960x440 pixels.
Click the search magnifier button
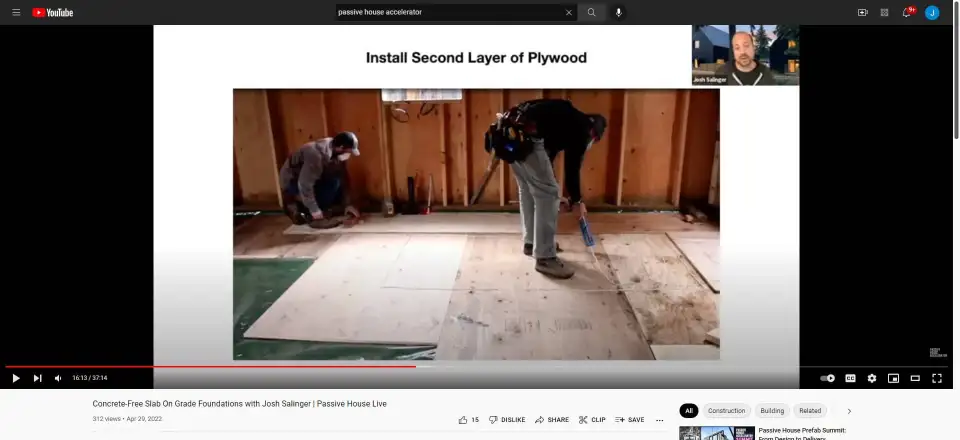click(x=592, y=12)
